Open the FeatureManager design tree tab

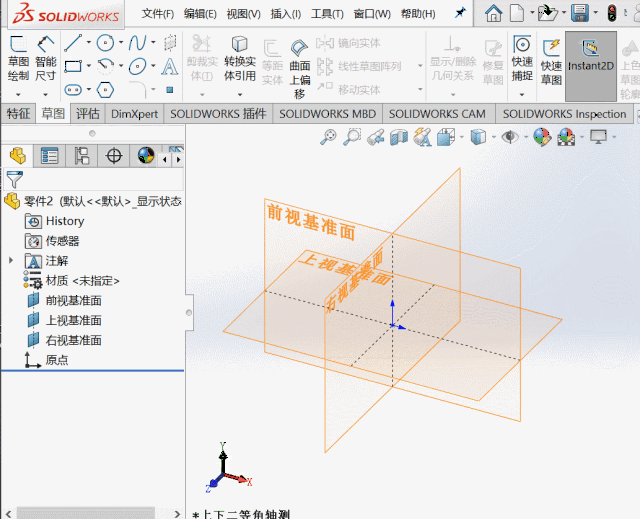(18, 155)
